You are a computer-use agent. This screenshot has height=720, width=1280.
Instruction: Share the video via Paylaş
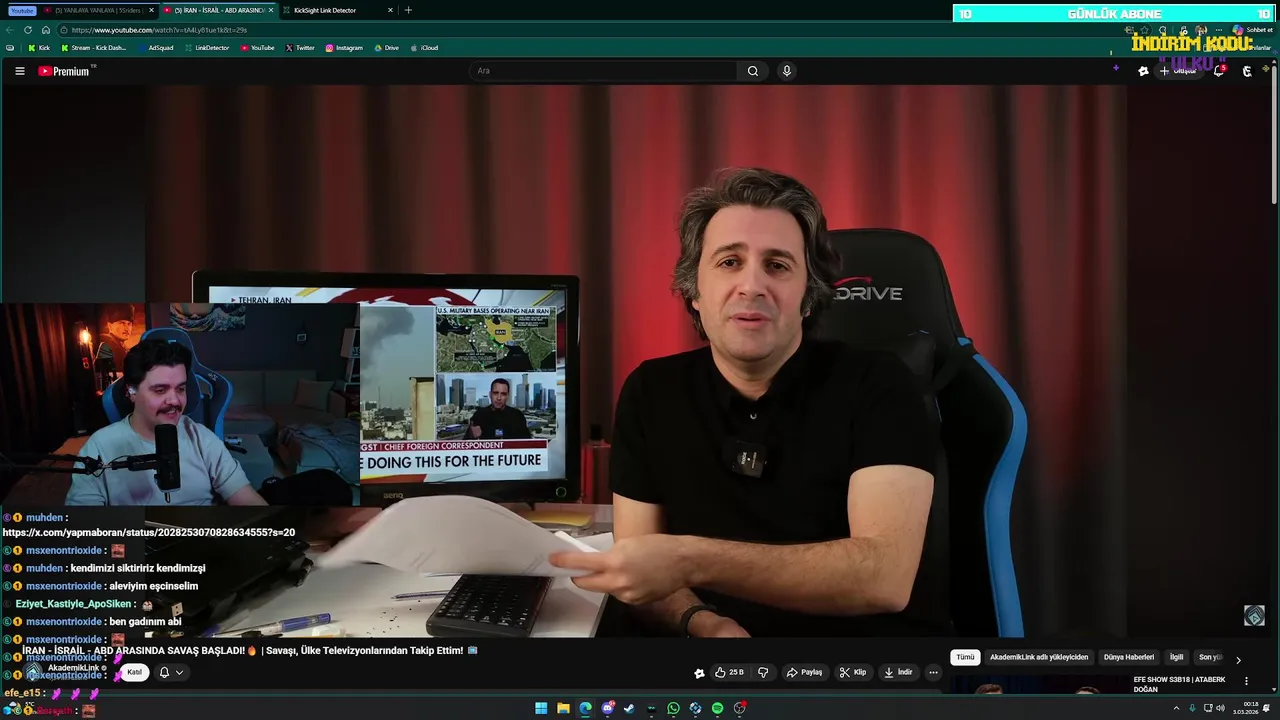click(804, 673)
